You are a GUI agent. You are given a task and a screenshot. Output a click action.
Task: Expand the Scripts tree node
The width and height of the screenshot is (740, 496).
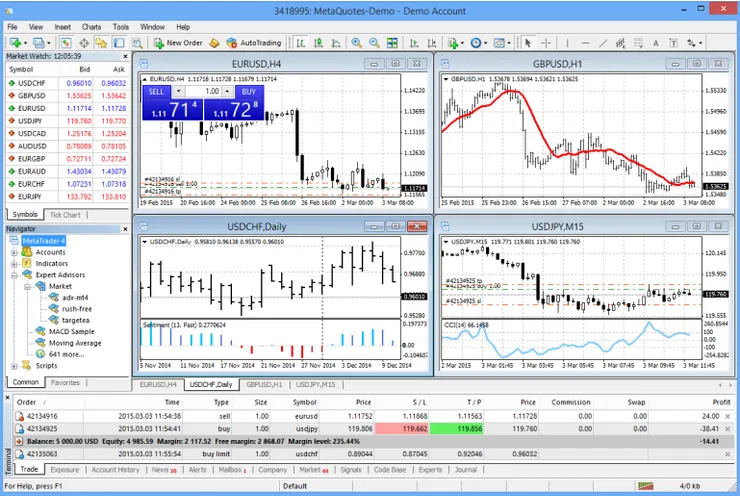pos(15,365)
